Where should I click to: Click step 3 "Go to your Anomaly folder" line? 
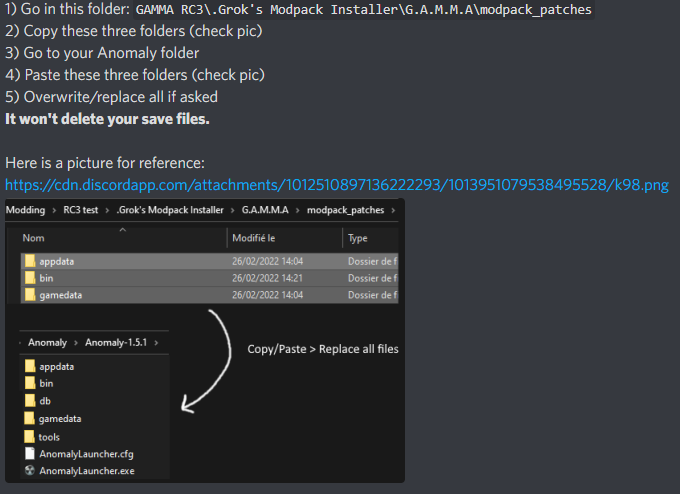(102, 53)
